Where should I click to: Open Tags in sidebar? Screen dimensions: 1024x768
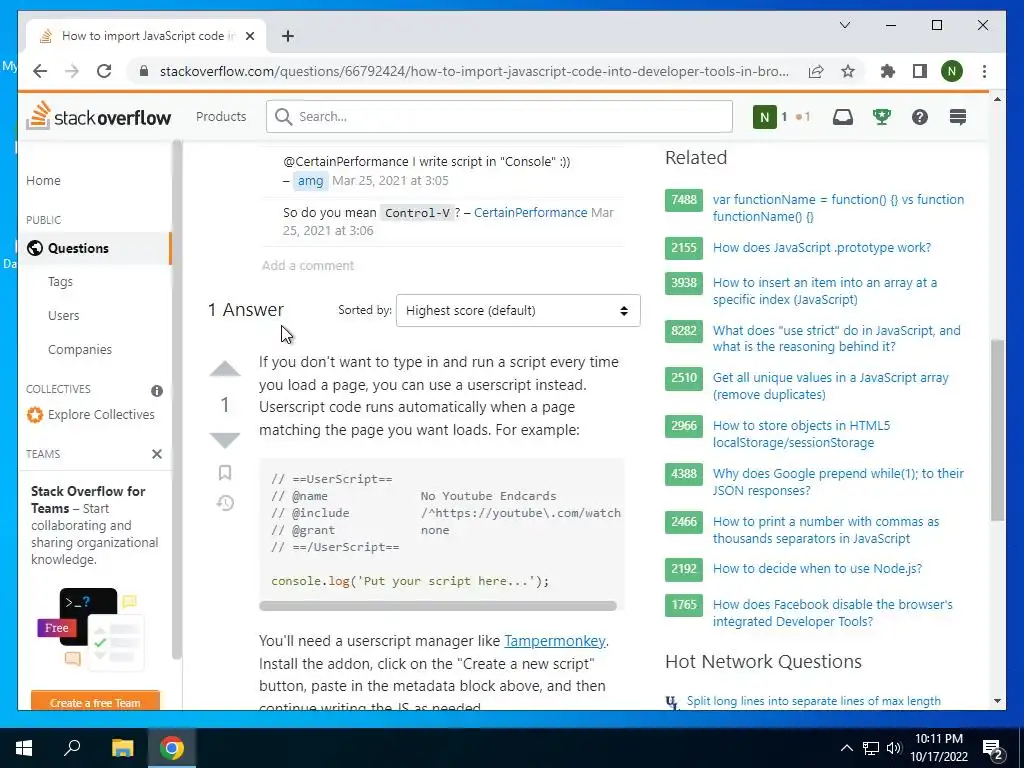tap(60, 281)
